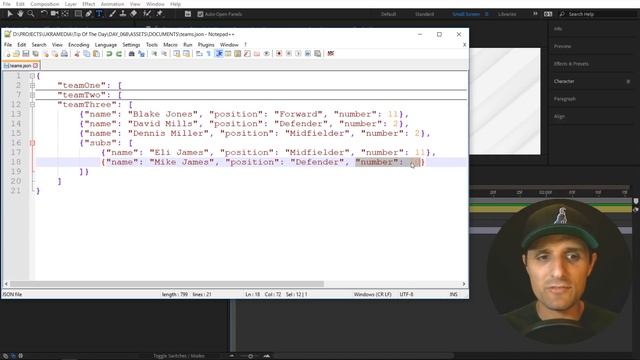Switch to the Libraries workspace in After Effects

point(507,14)
